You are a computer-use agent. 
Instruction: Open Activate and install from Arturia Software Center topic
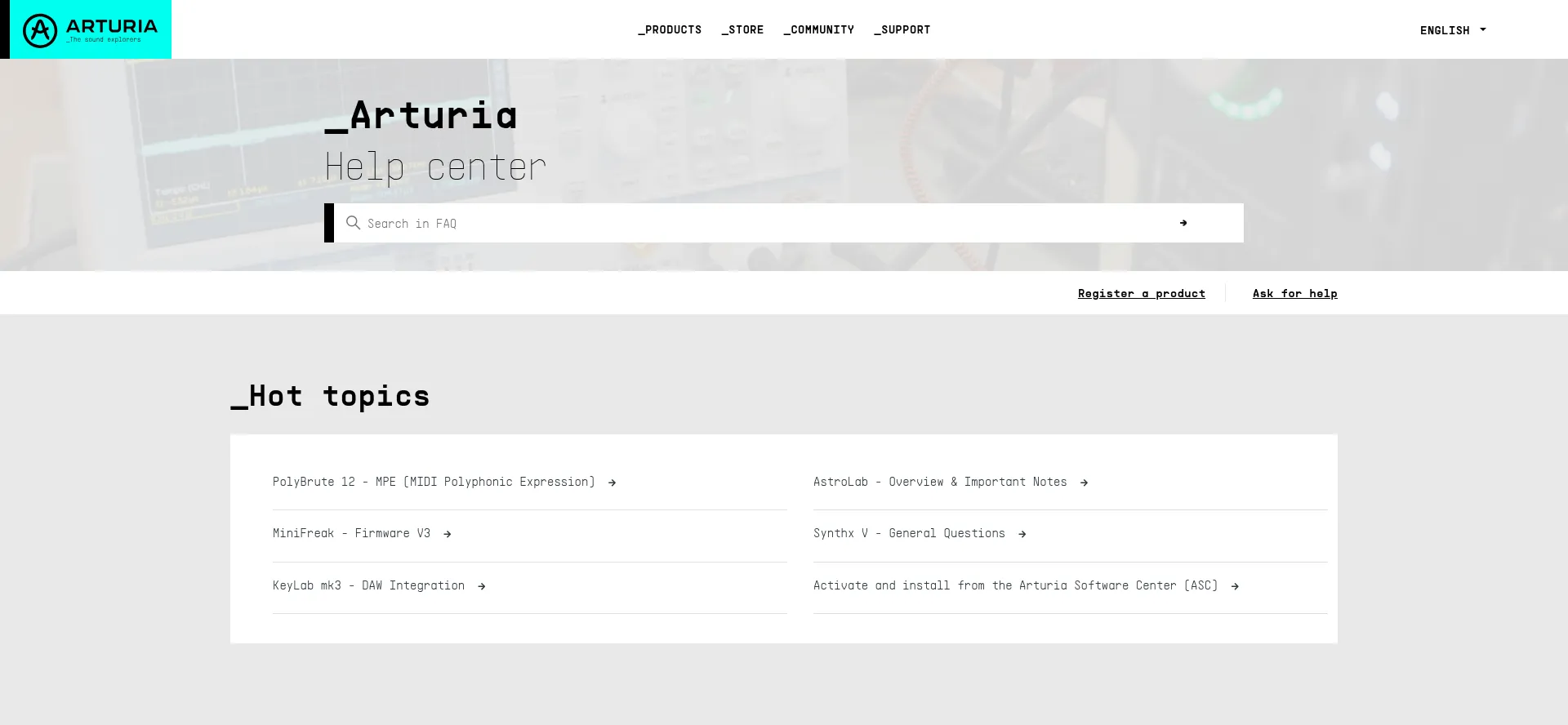(1015, 585)
